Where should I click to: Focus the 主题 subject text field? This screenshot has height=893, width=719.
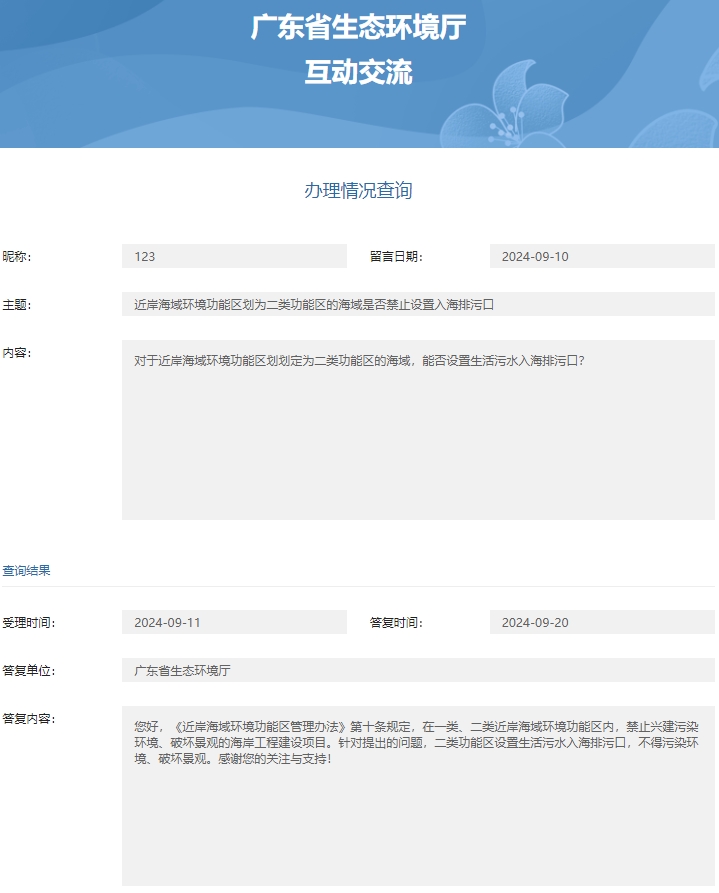418,304
